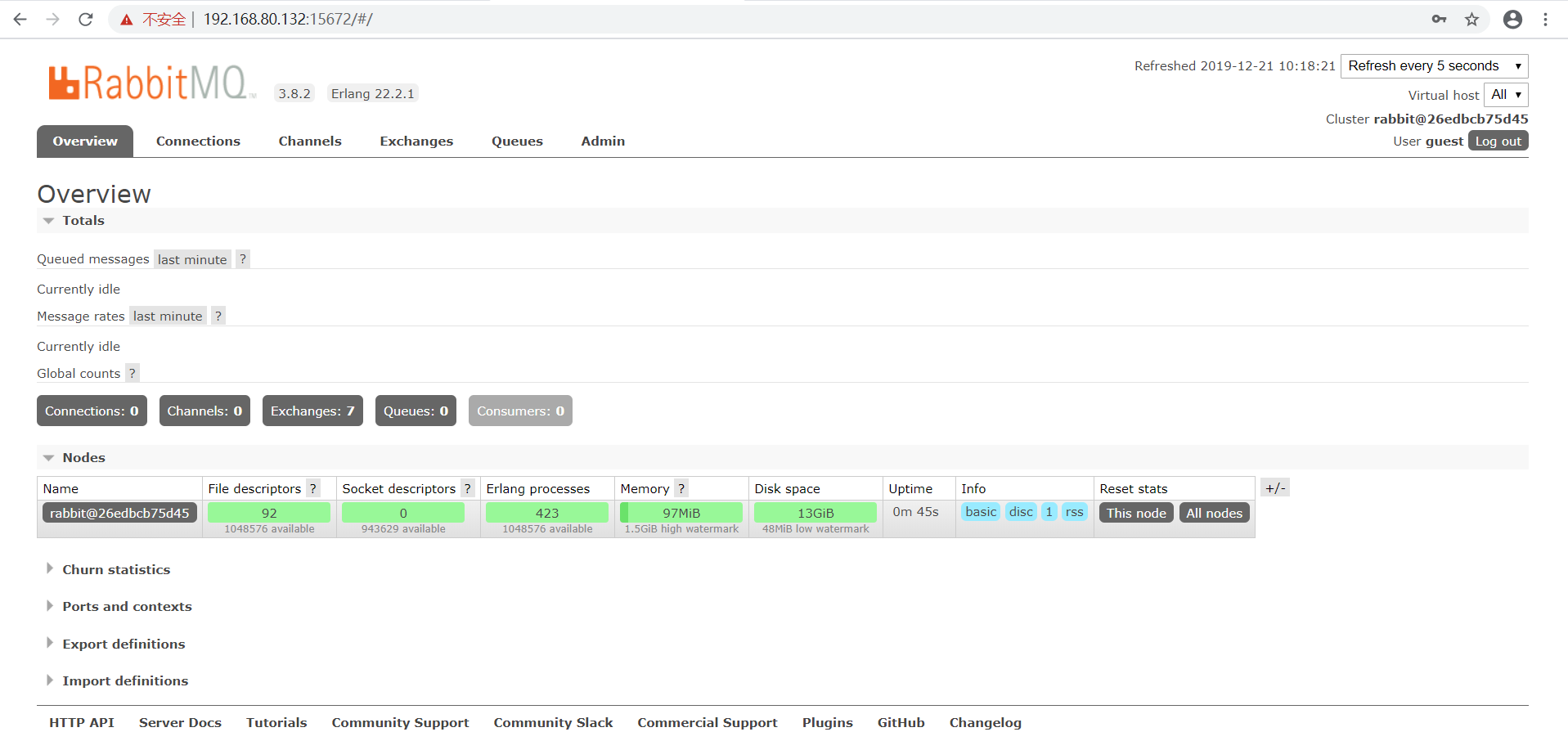Image resolution: width=1568 pixels, height=741 pixels.
Task: Click the Memory column help question mark
Action: (x=681, y=489)
